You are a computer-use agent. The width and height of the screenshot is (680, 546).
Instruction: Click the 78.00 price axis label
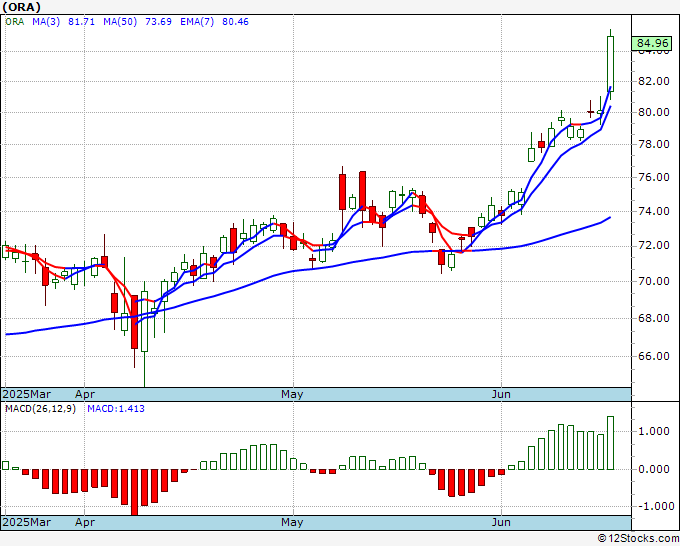pos(654,144)
